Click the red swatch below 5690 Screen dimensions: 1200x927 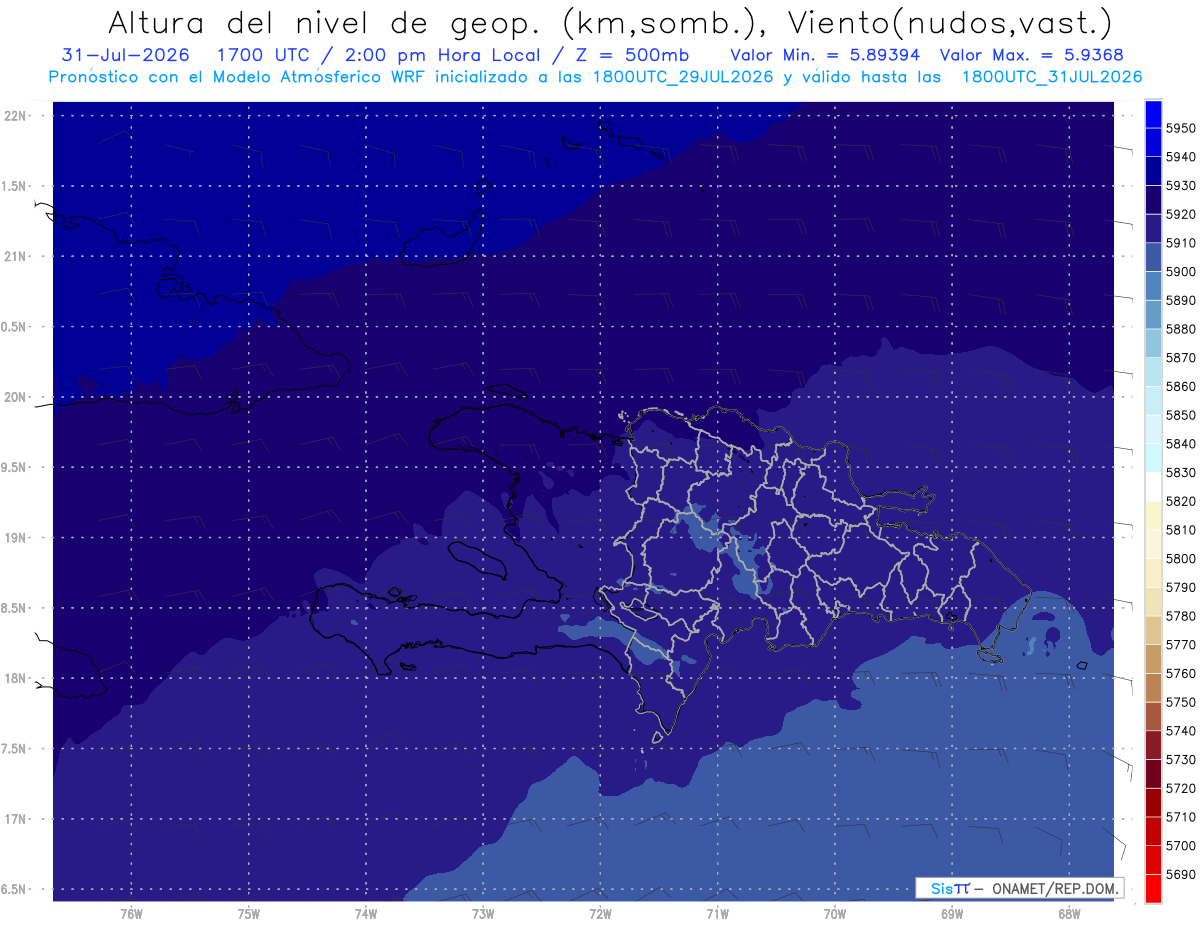point(1152,888)
